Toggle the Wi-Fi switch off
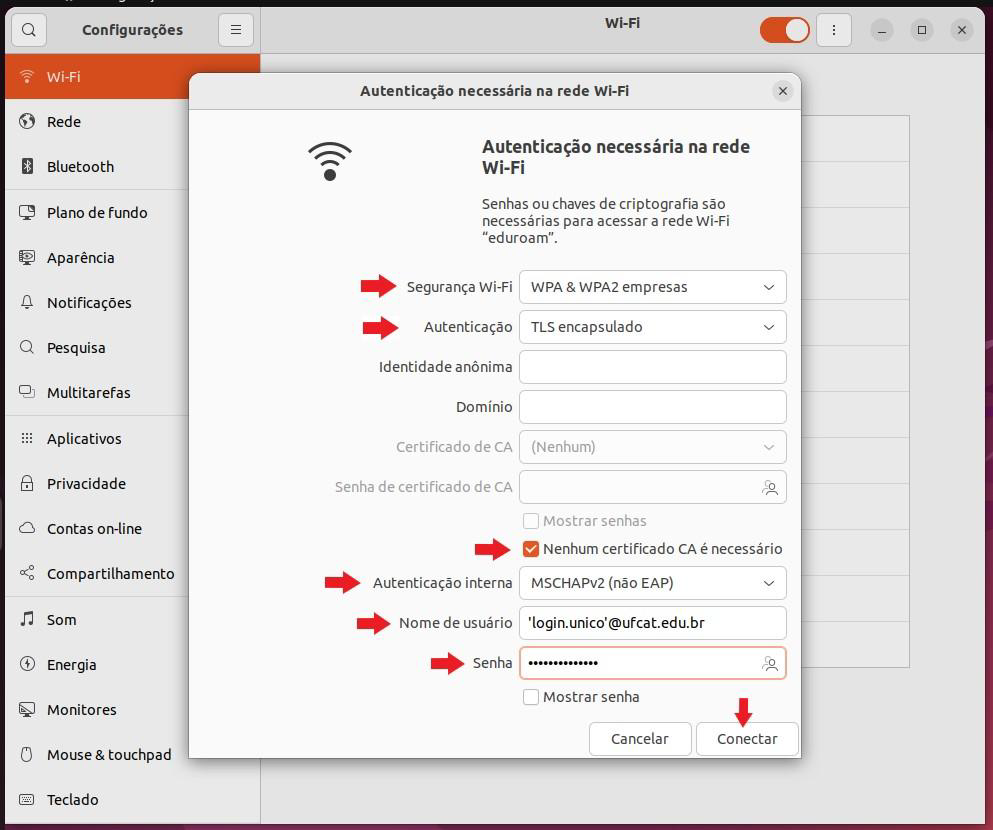 [785, 30]
